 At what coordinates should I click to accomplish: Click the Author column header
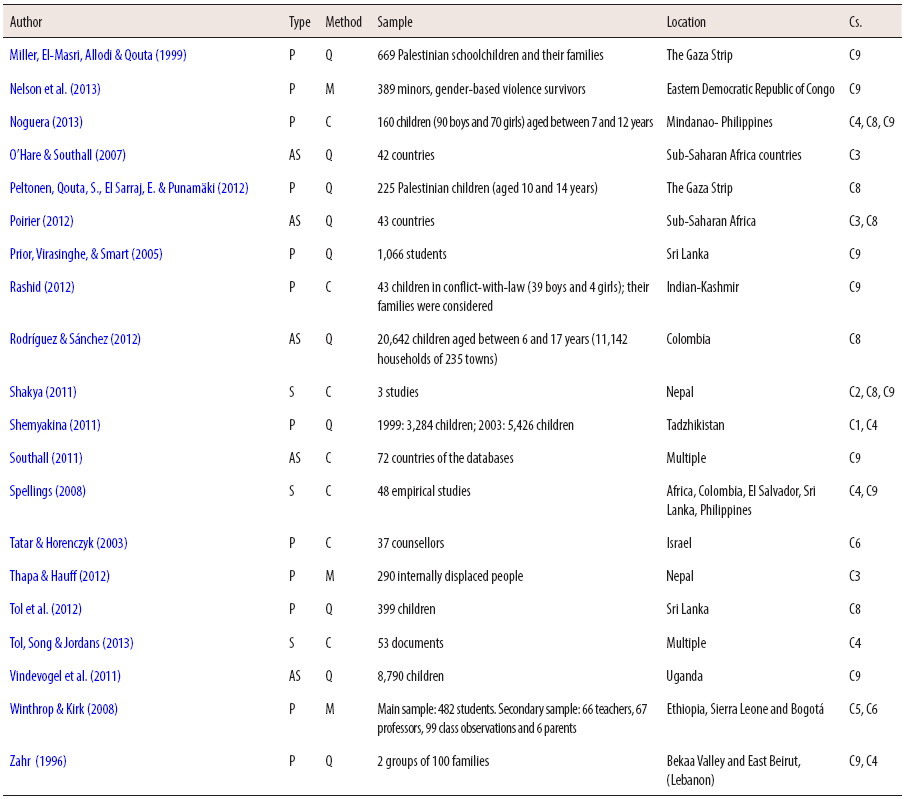26,21
